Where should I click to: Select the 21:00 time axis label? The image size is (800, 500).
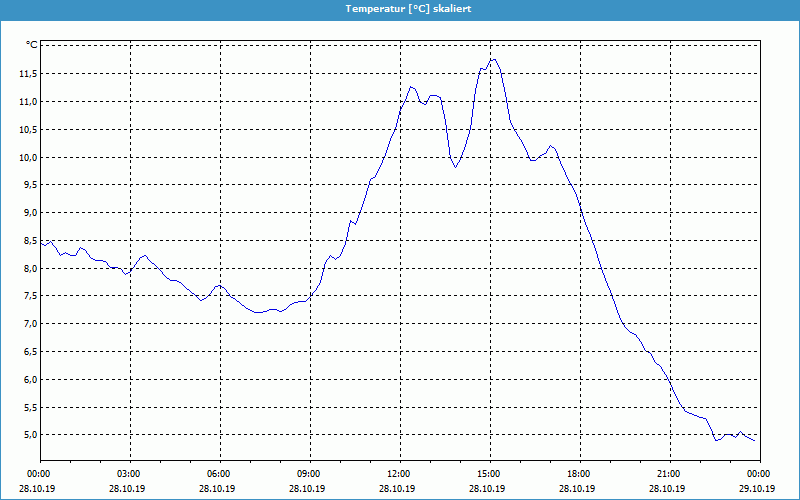click(669, 474)
